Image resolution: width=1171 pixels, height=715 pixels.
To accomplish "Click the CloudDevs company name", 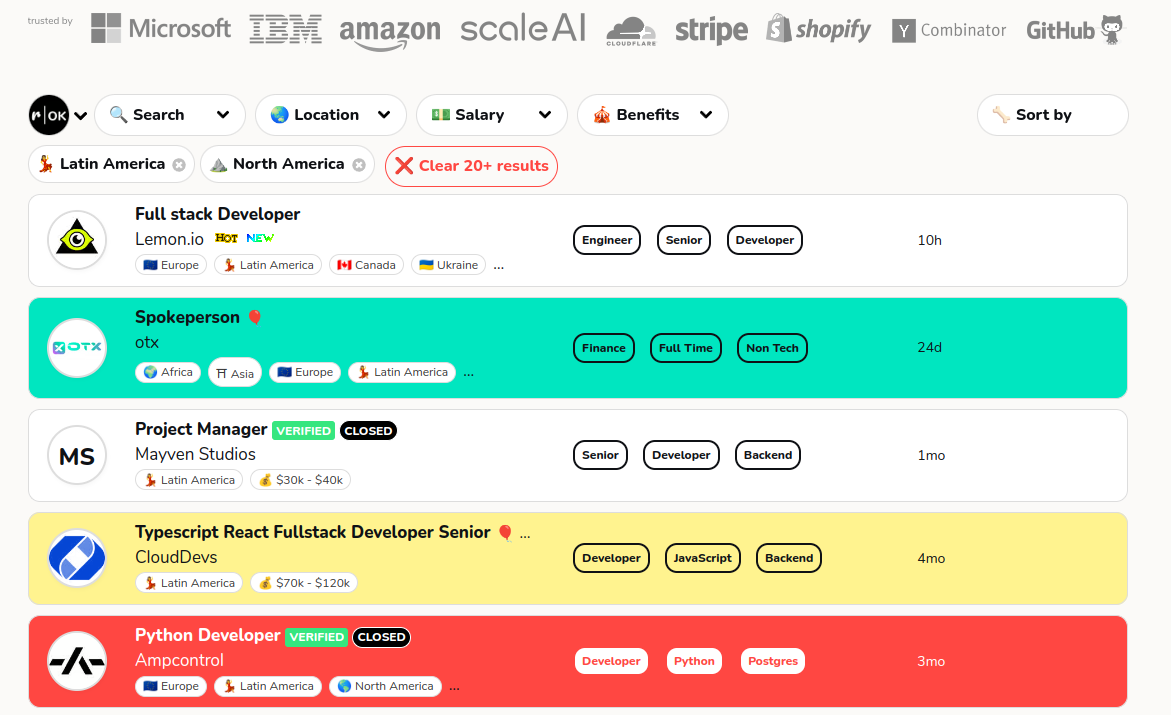I will pos(176,557).
